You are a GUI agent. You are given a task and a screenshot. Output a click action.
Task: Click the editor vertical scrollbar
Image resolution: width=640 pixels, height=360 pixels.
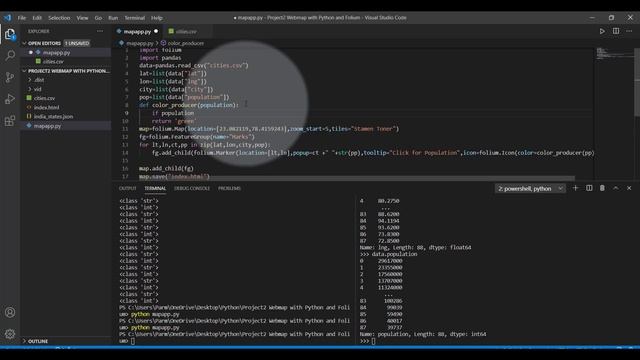point(637,82)
